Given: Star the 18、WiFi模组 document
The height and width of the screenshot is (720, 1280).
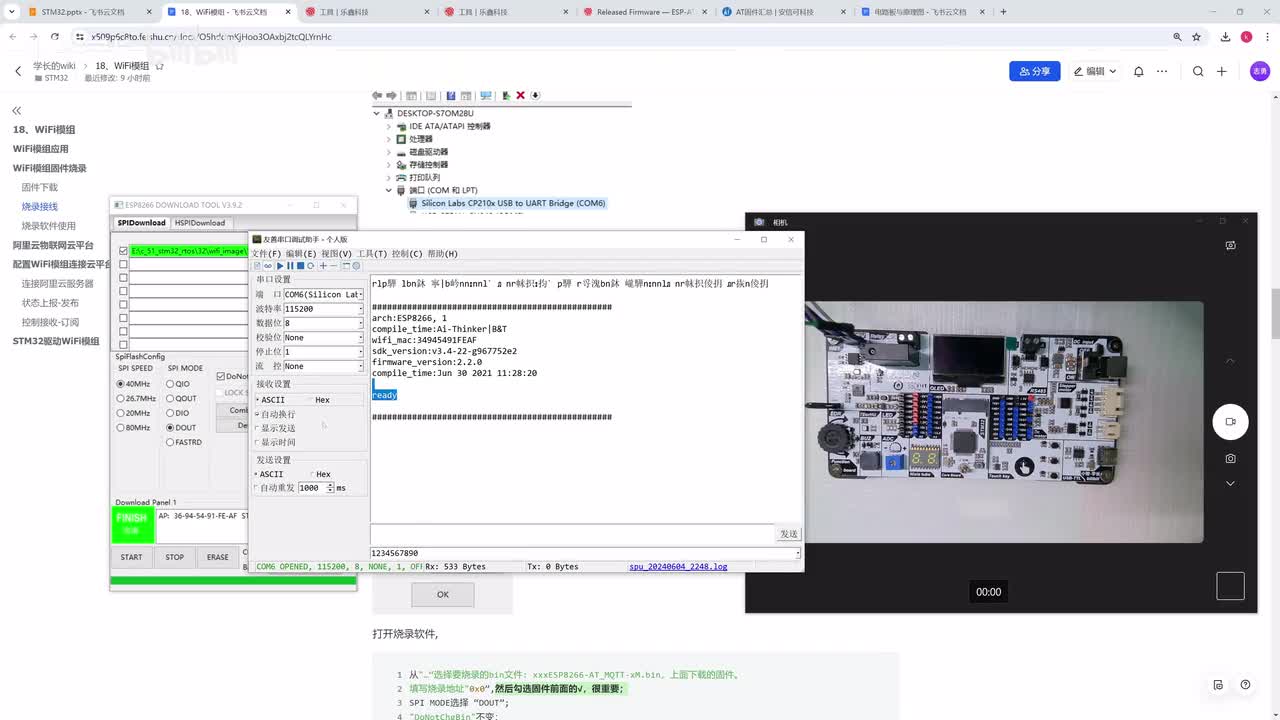Looking at the screenshot, I should click(x=159, y=66).
